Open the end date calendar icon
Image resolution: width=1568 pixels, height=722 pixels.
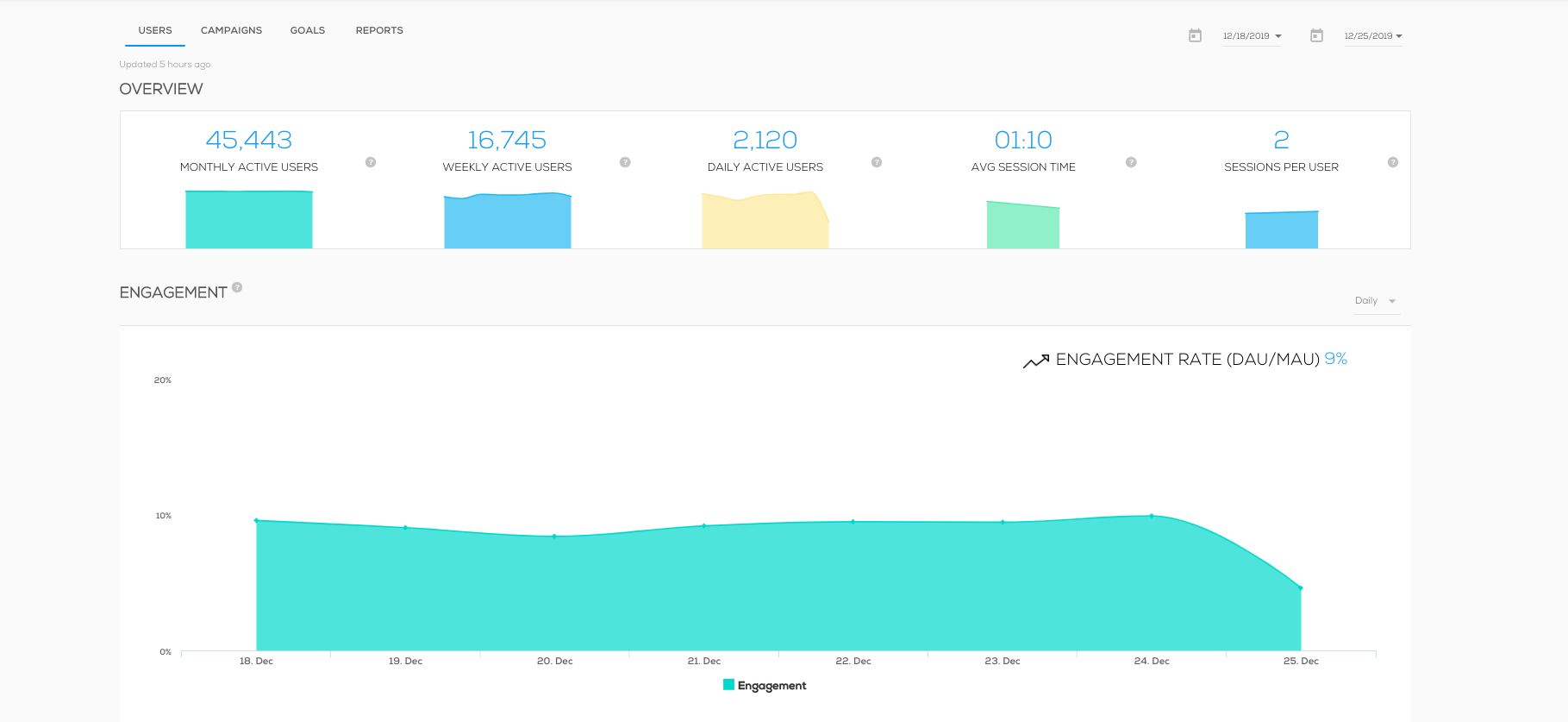1316,35
